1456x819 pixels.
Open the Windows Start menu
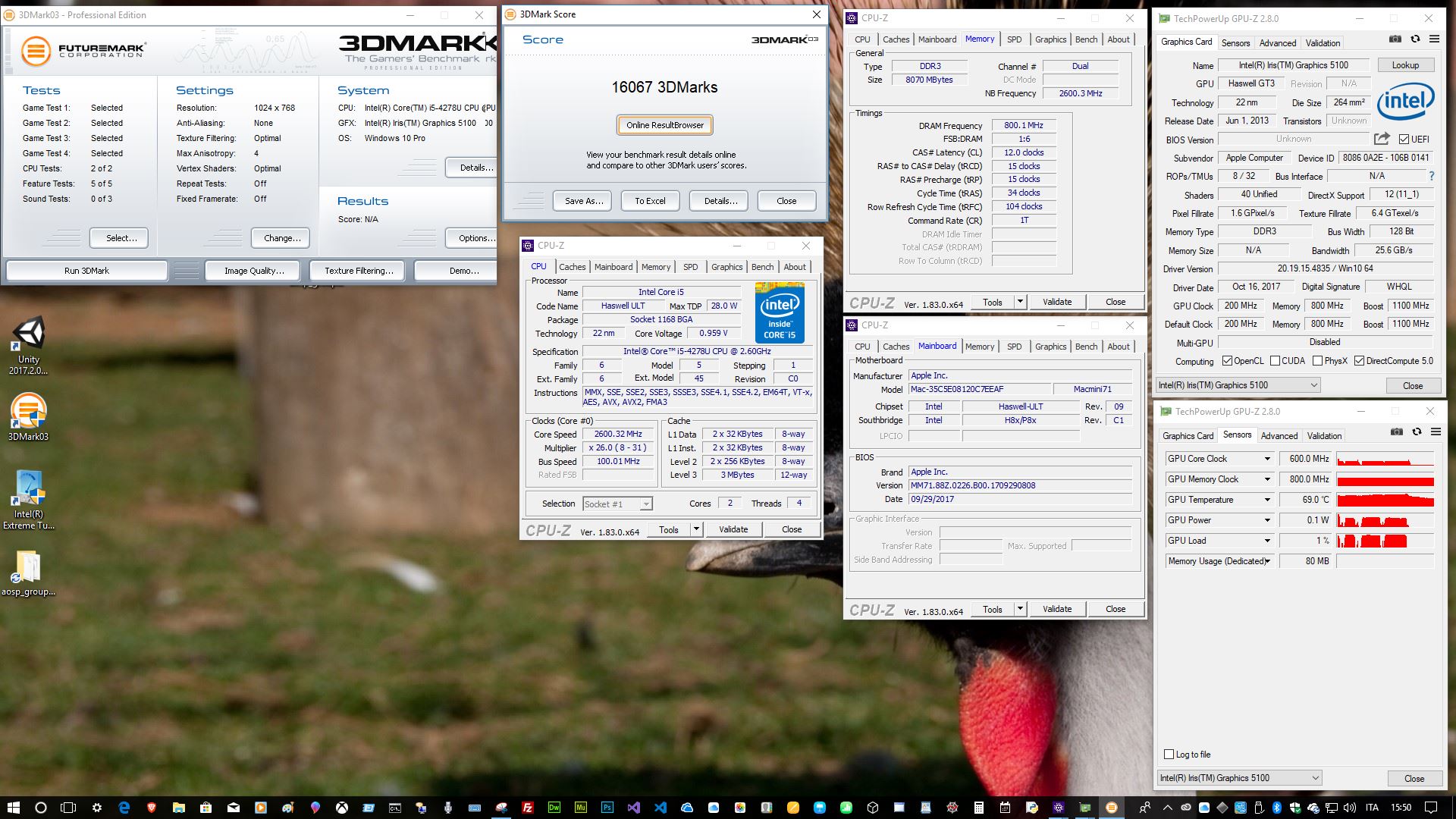point(14,808)
